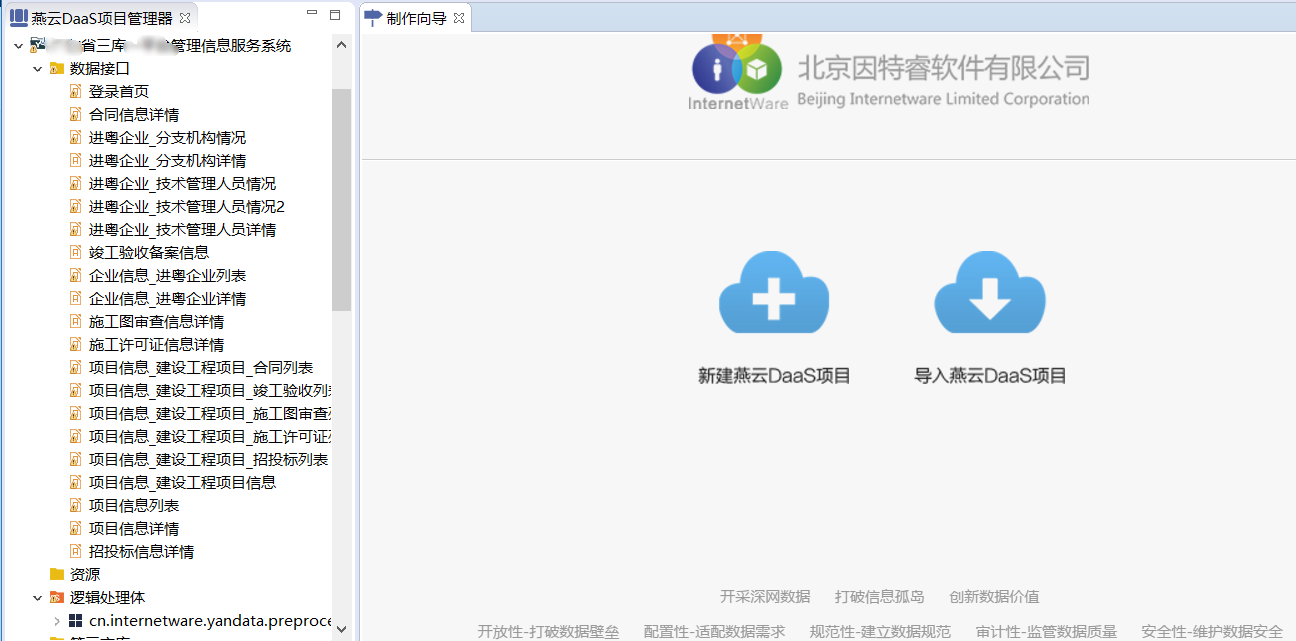Screen dimensions: 1296x641
Task: Click the icon beside 施工许可证信息详情
Action: 75,344
